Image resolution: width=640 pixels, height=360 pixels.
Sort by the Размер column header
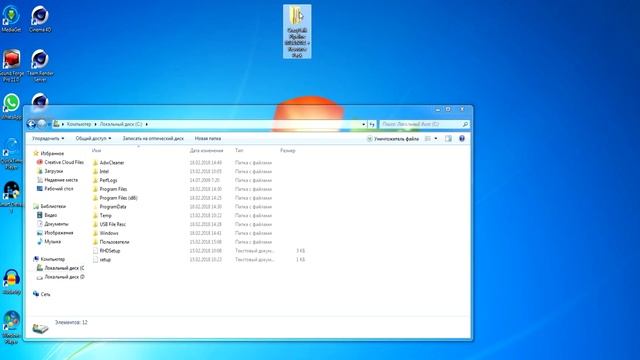point(288,151)
